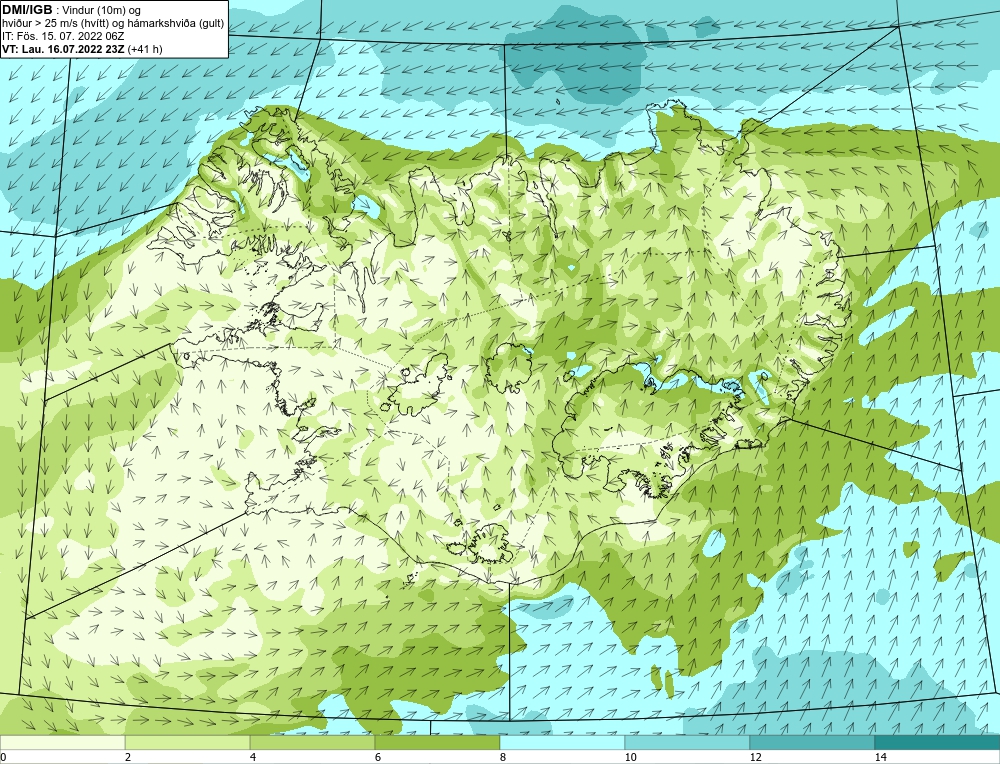Image resolution: width=1000 pixels, height=764 pixels.
Task: Click the scale label '4'
Action: [253, 757]
